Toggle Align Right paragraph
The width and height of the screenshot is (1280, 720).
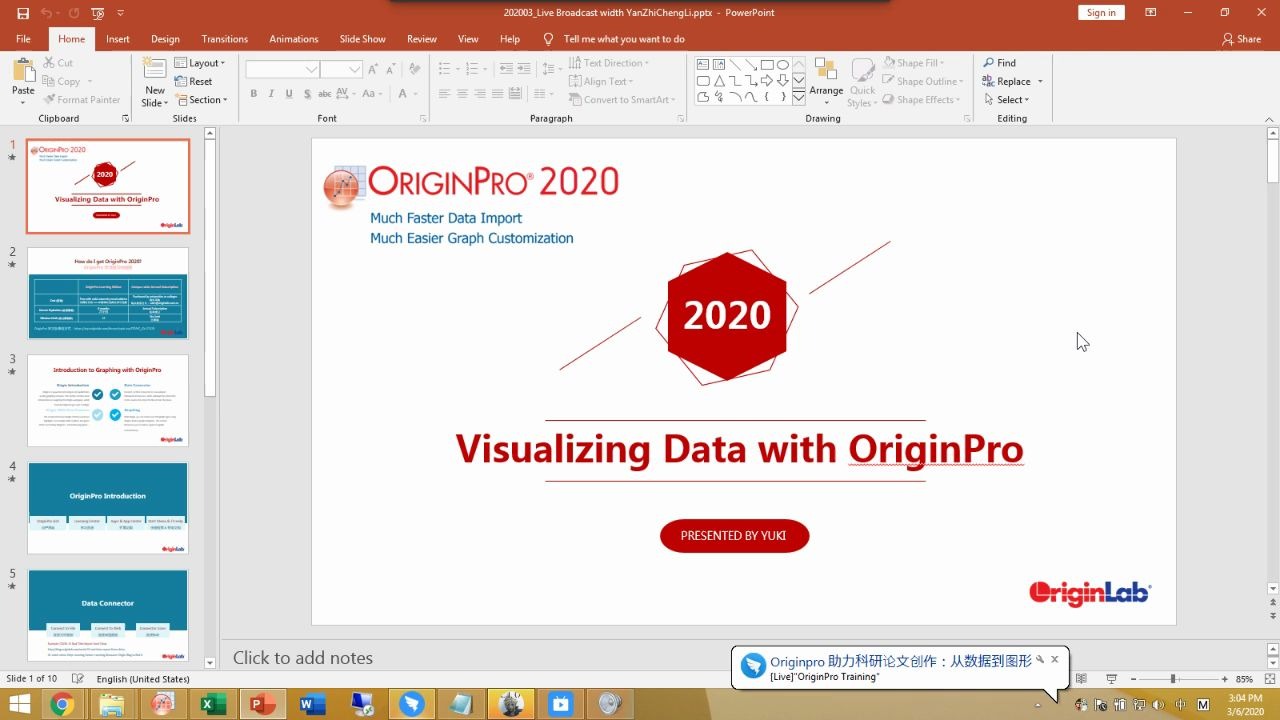coord(480,94)
